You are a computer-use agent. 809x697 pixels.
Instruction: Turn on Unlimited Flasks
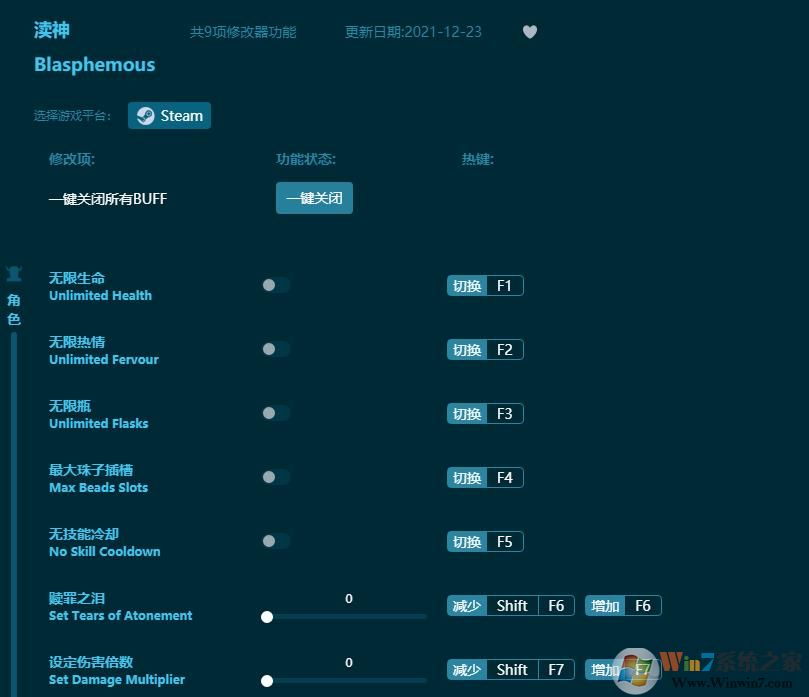pos(276,413)
